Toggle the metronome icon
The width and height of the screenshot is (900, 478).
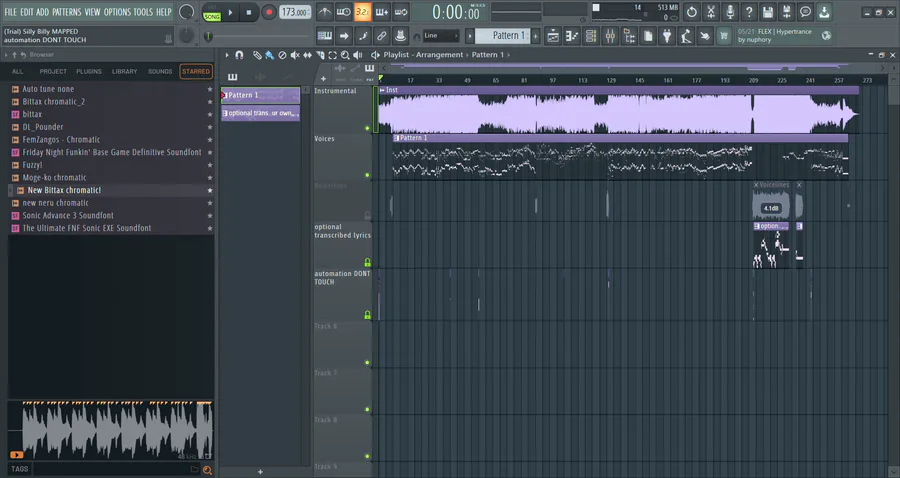325,12
